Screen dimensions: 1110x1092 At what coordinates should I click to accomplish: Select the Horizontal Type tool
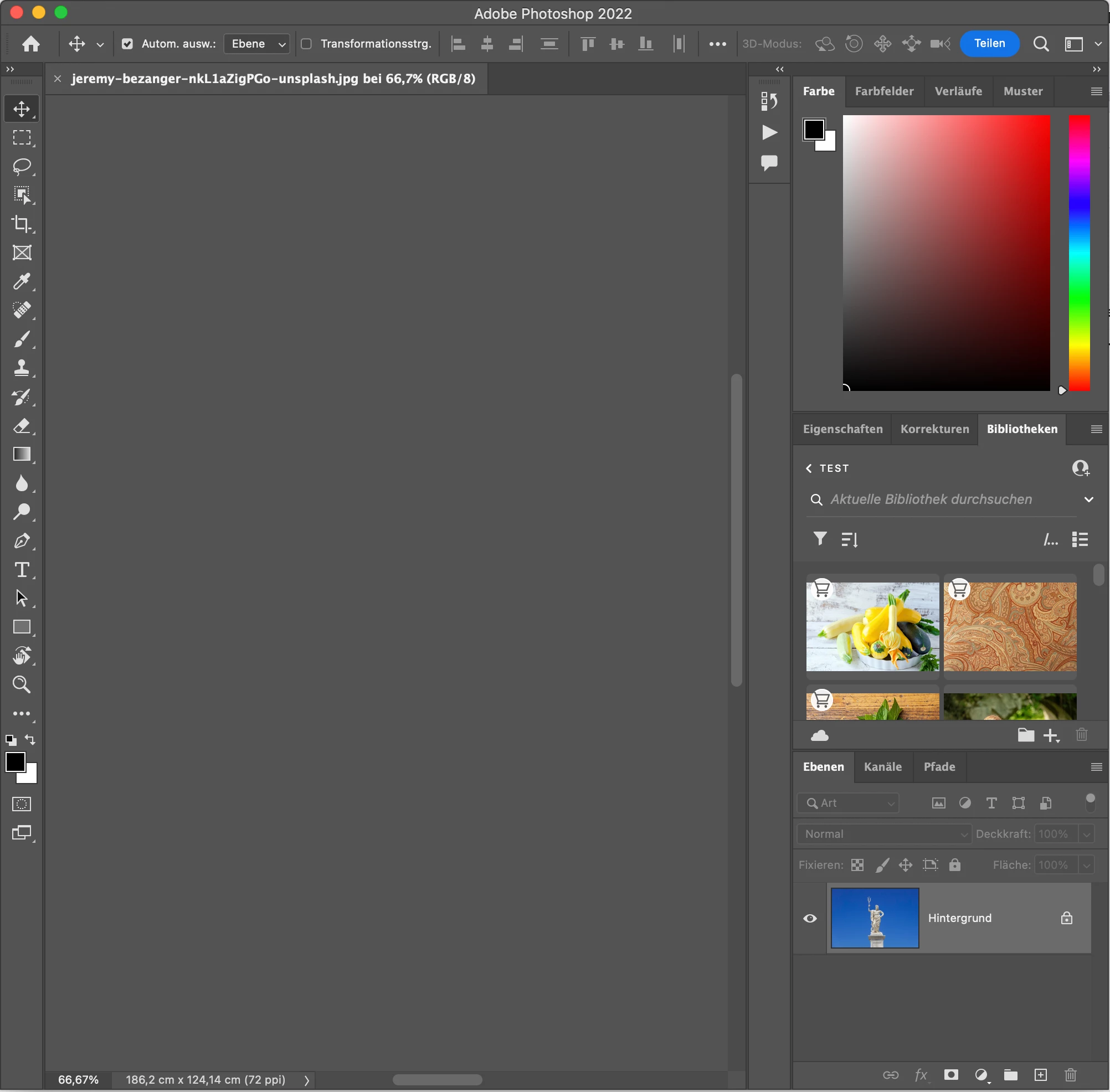point(22,569)
